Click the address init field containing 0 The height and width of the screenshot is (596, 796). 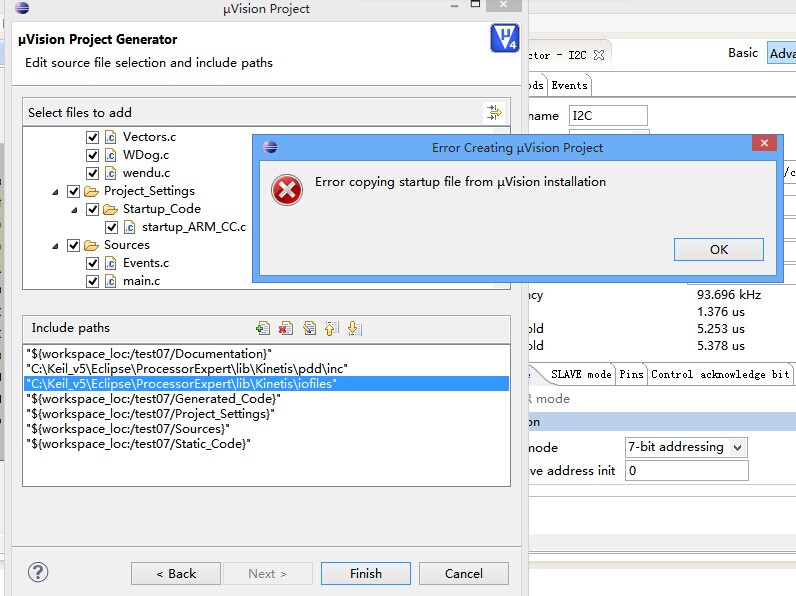tap(686, 471)
